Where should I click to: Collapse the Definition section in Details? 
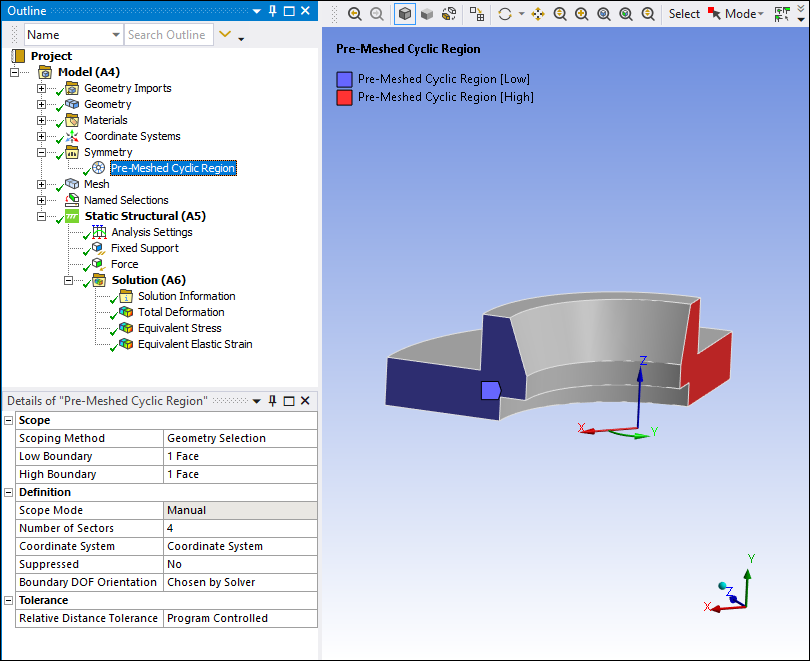9,492
